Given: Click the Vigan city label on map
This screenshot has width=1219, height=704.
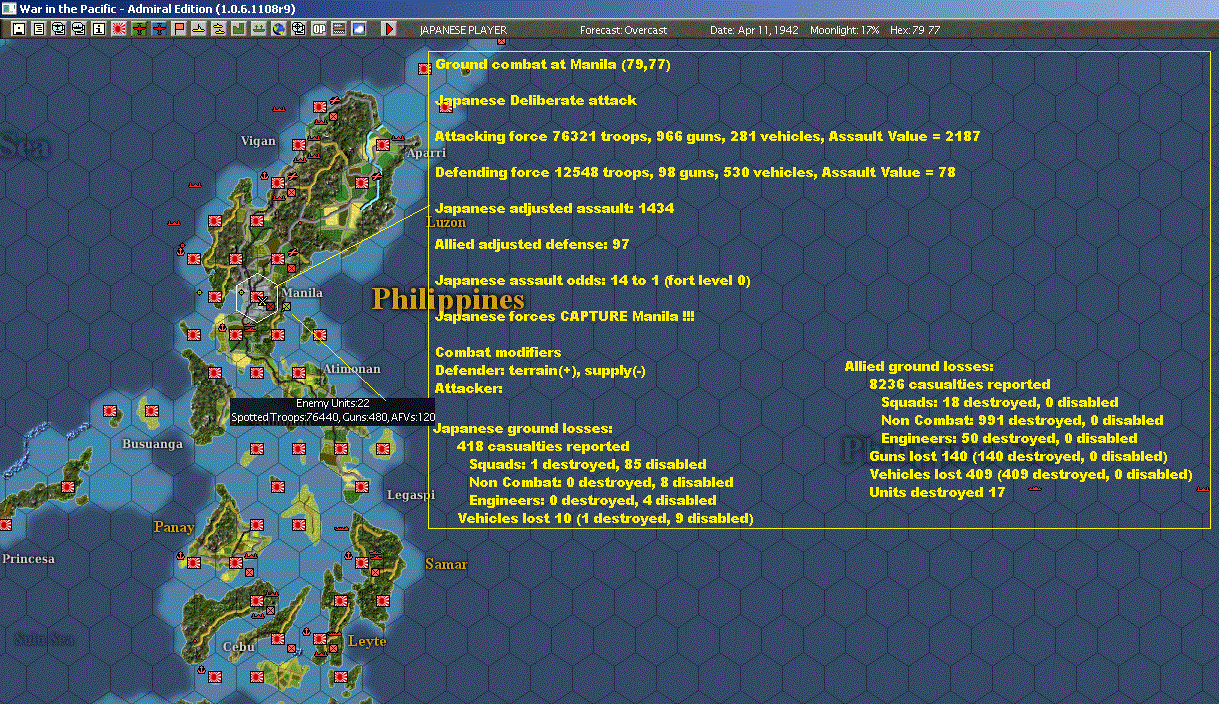Looking at the screenshot, I should point(258,141).
